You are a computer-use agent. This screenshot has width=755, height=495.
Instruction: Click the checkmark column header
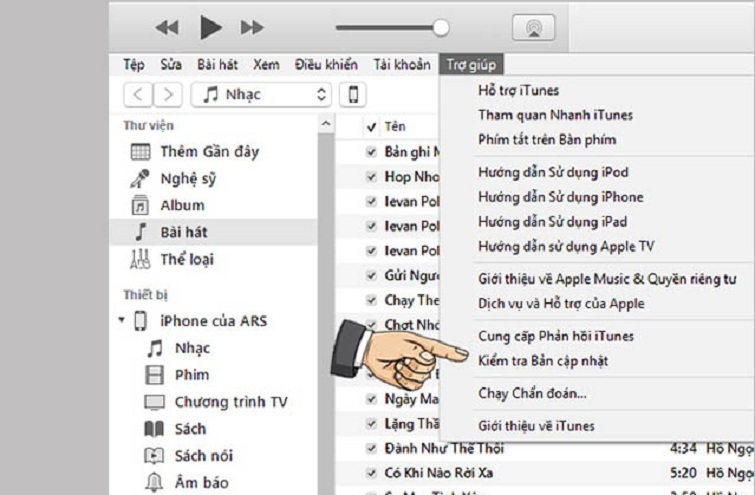[371, 127]
